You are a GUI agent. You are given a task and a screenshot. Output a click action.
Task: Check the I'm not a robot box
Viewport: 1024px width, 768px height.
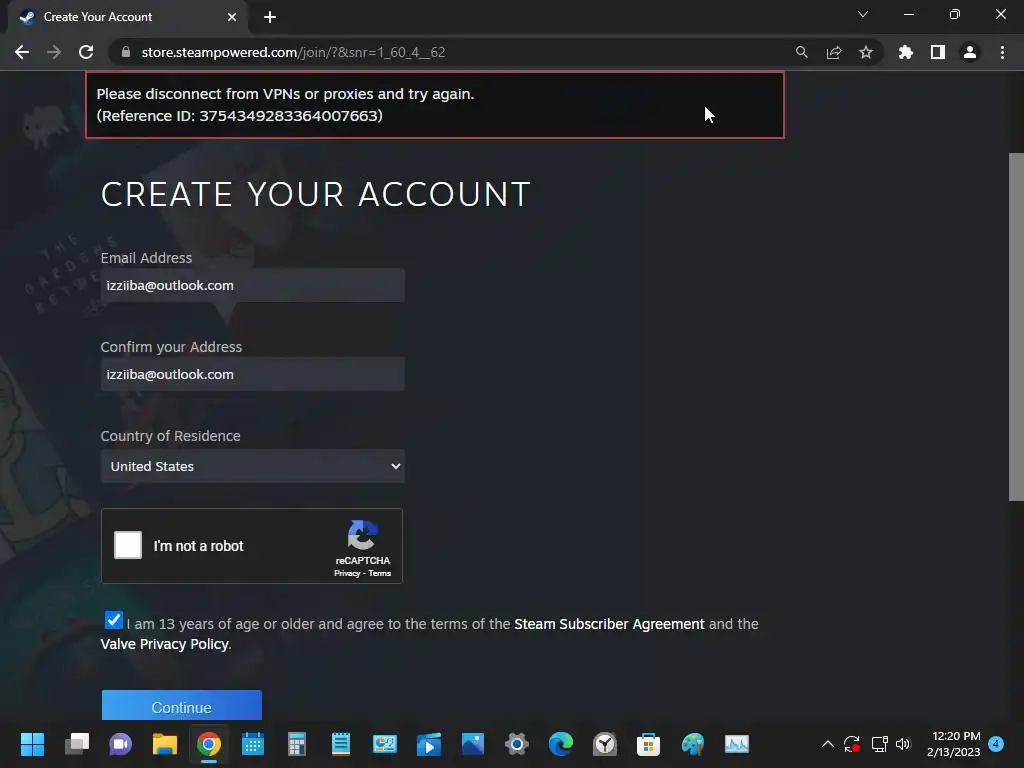[128, 545]
